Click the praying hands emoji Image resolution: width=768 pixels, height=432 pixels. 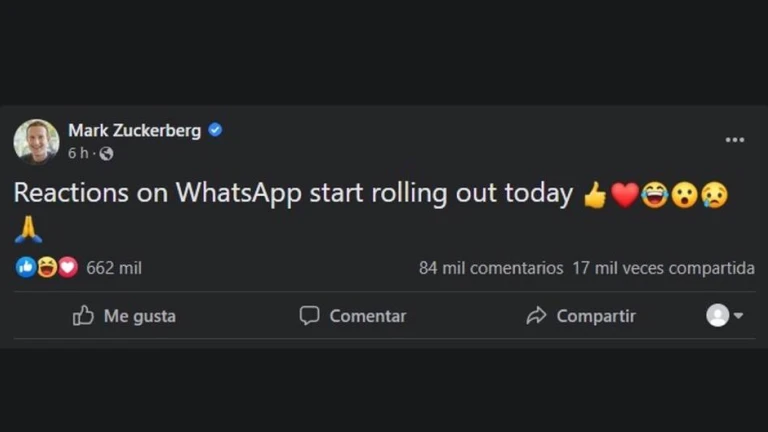tap(28, 232)
